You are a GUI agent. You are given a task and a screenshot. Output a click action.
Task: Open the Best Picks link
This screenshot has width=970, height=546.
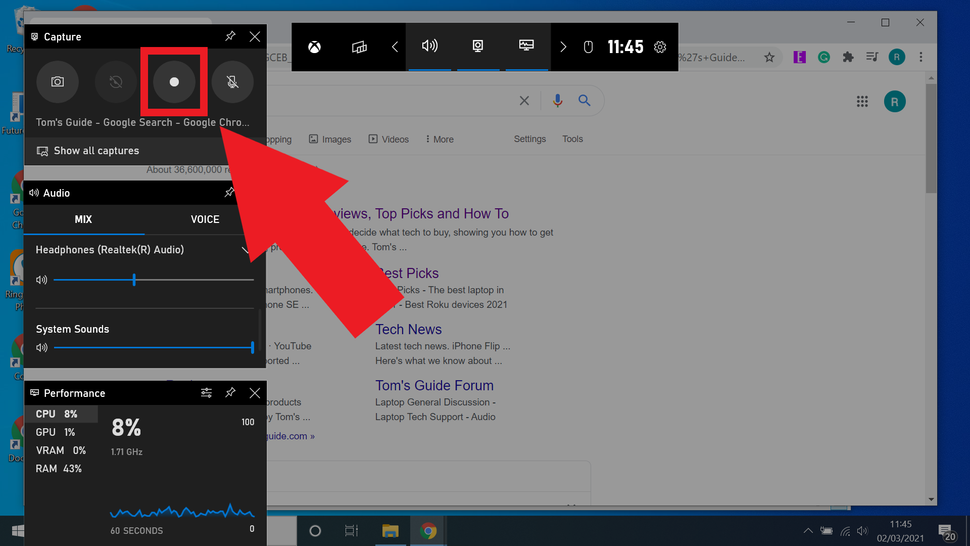point(408,273)
